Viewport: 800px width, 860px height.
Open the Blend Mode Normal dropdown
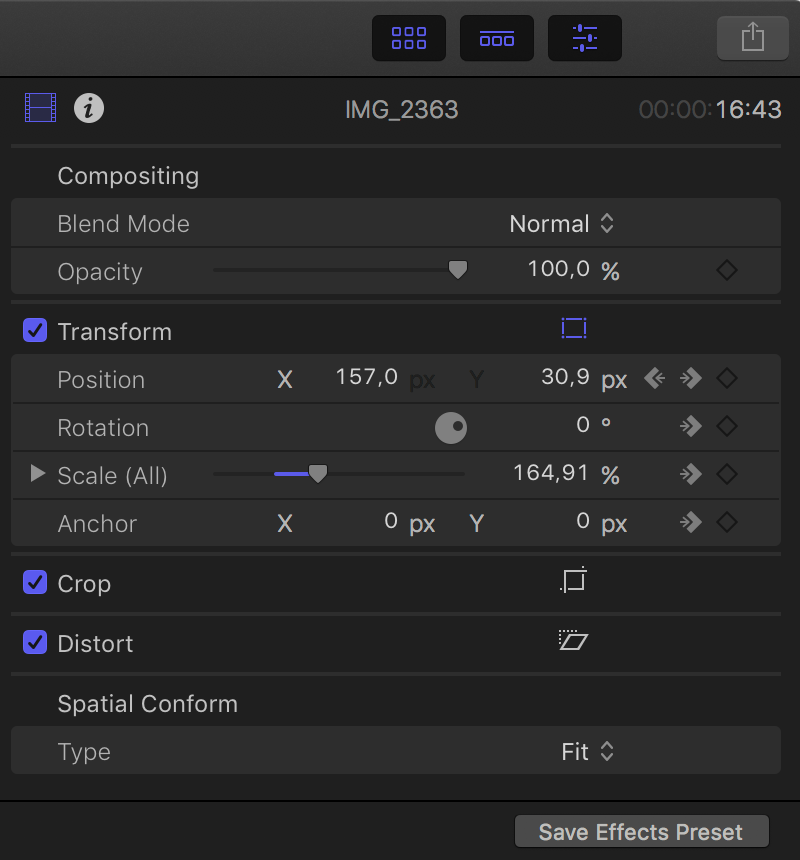click(x=561, y=223)
